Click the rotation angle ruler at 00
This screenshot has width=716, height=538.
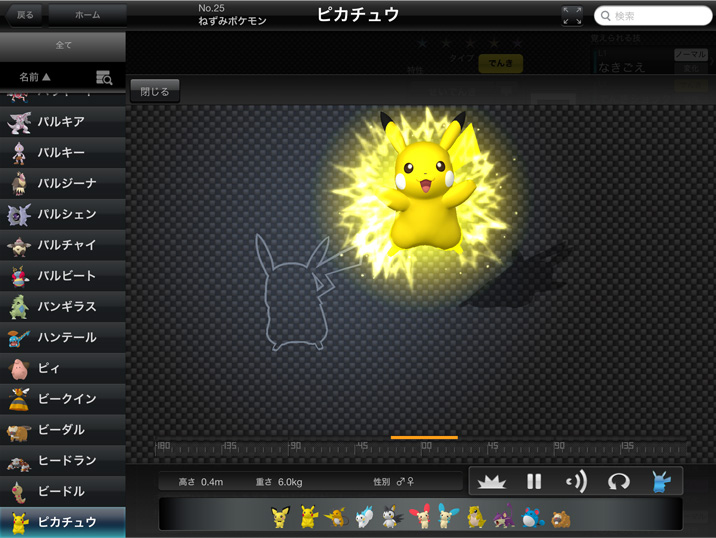(426, 446)
